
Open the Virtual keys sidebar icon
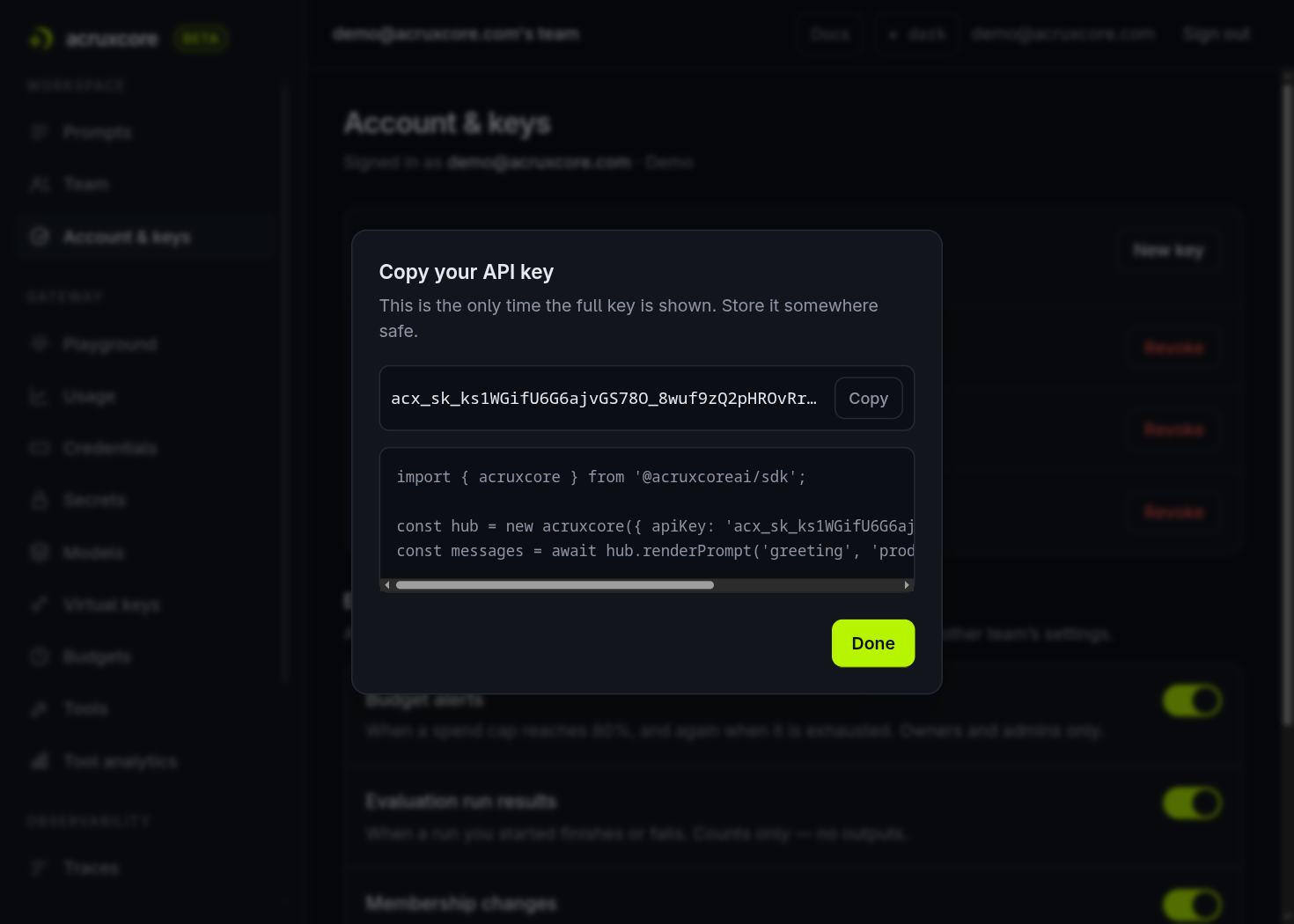pos(39,605)
